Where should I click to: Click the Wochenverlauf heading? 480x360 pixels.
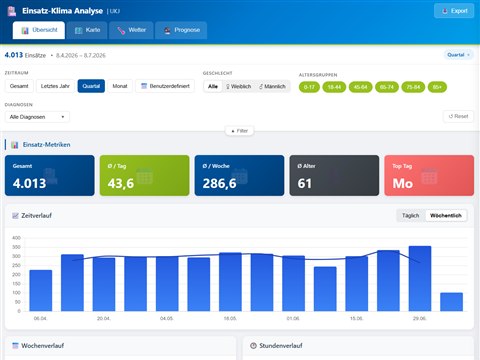(x=42, y=346)
